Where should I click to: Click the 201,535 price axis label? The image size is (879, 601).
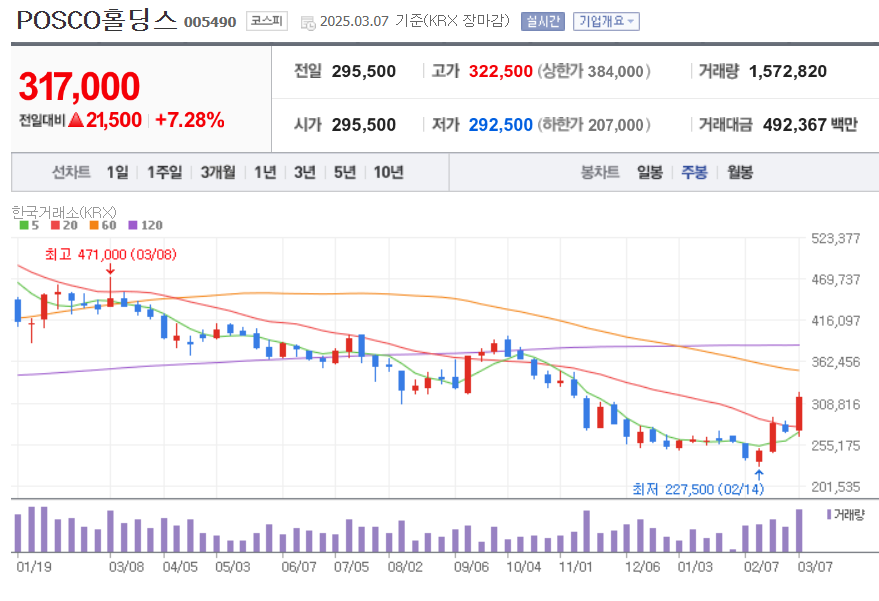pos(835,487)
